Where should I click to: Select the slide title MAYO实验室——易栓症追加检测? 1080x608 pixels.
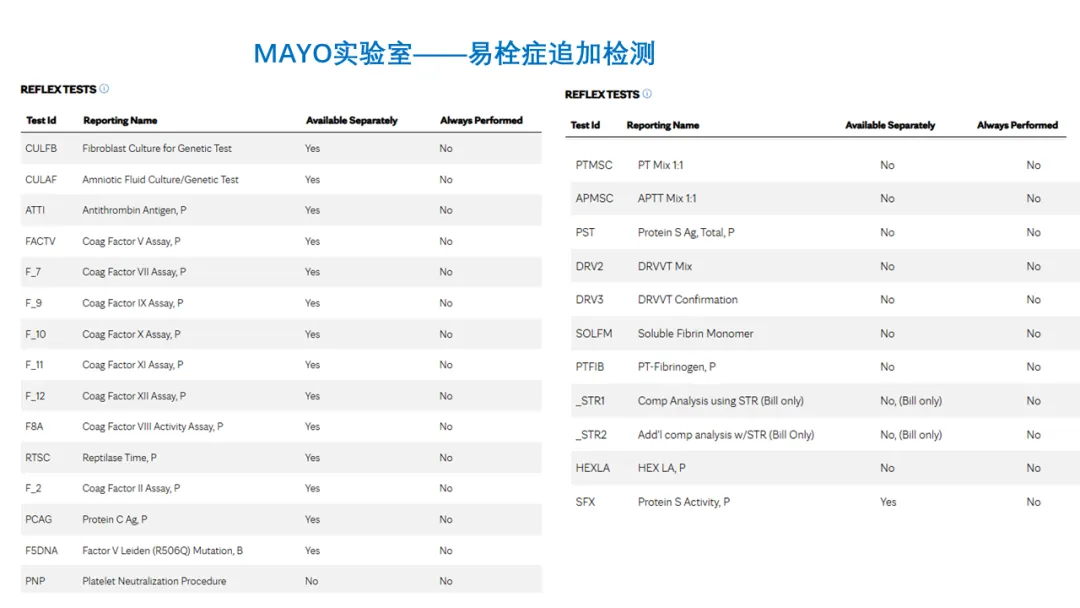[454, 54]
